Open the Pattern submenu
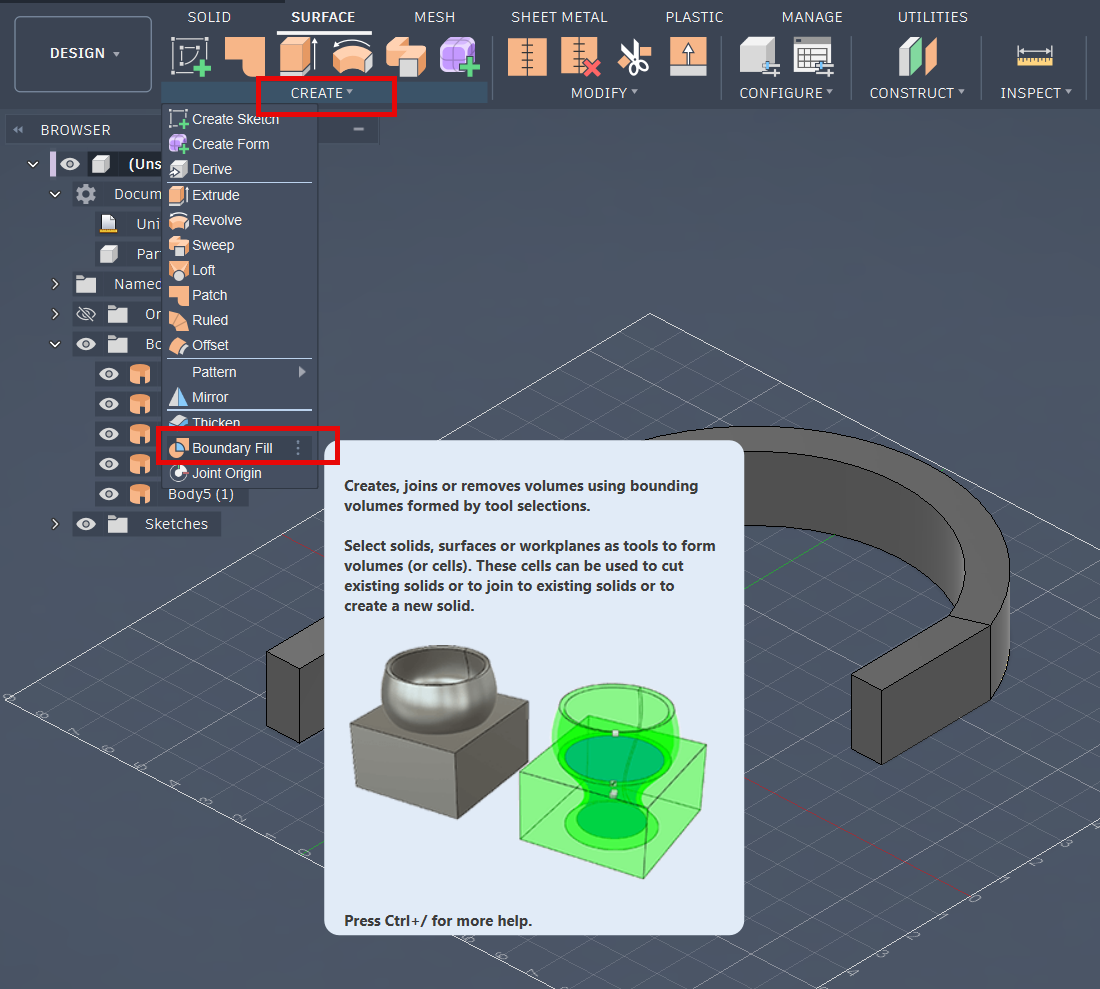Viewport: 1100px width, 989px height. [x=239, y=372]
